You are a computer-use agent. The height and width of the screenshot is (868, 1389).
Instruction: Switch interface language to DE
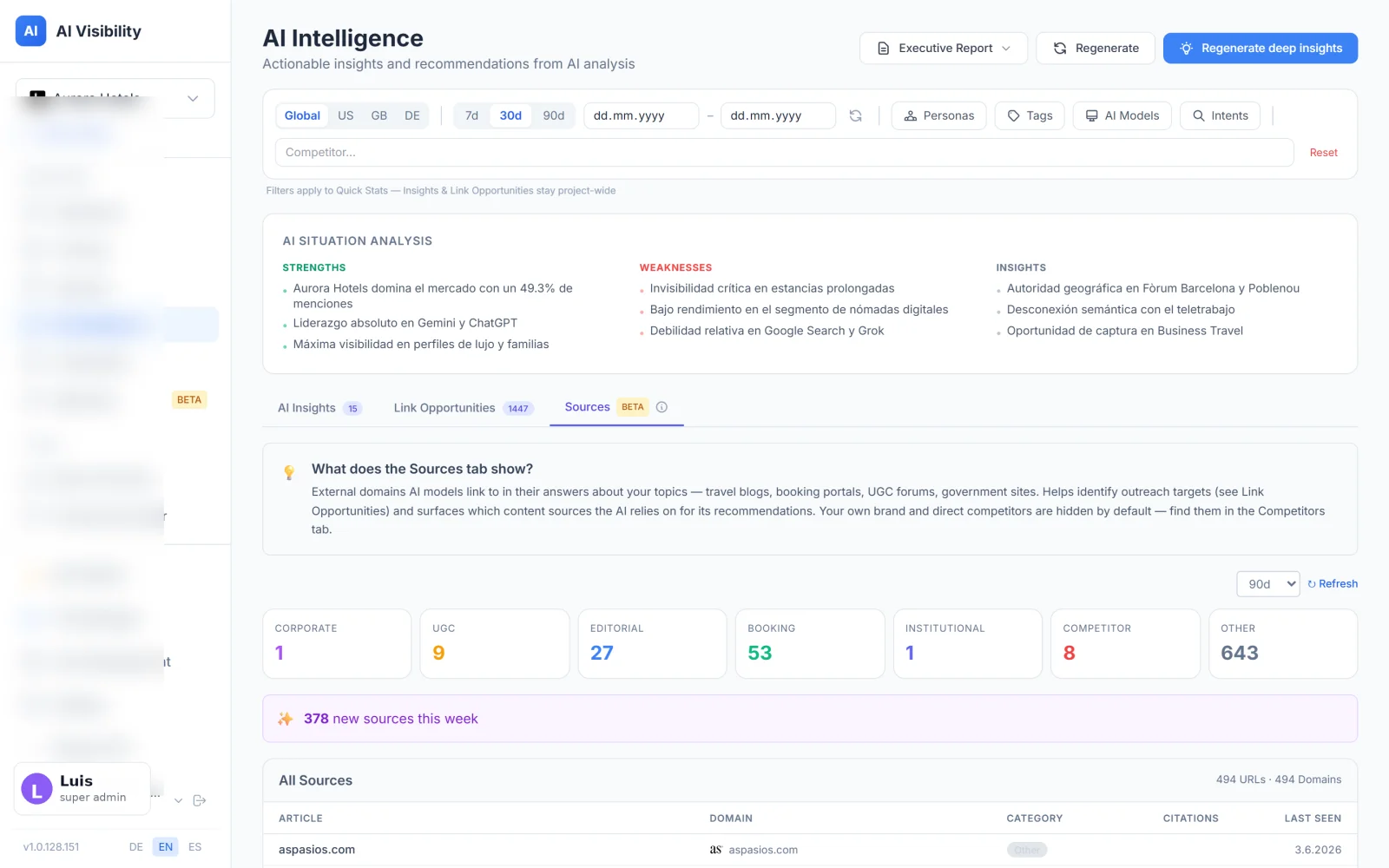[x=136, y=847]
